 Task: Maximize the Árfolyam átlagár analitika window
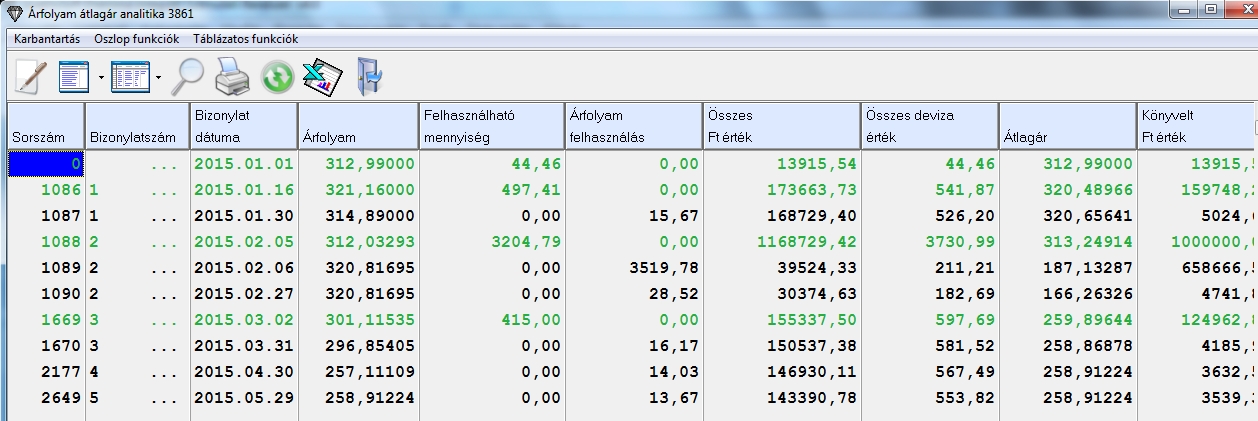click(1210, 10)
